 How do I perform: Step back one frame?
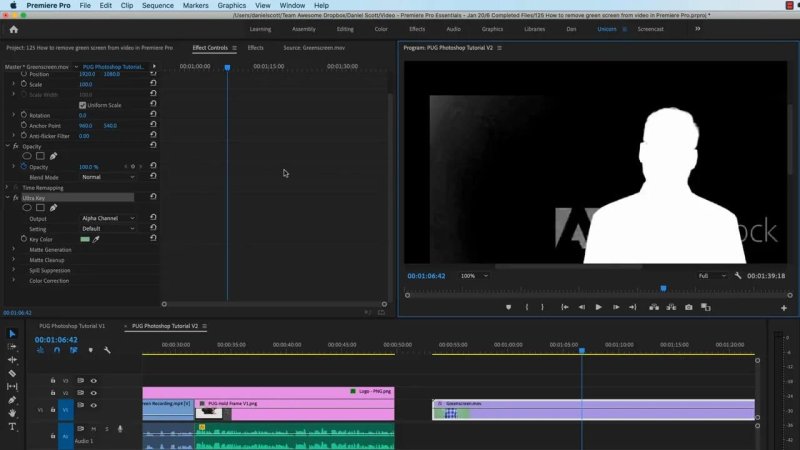(x=582, y=307)
